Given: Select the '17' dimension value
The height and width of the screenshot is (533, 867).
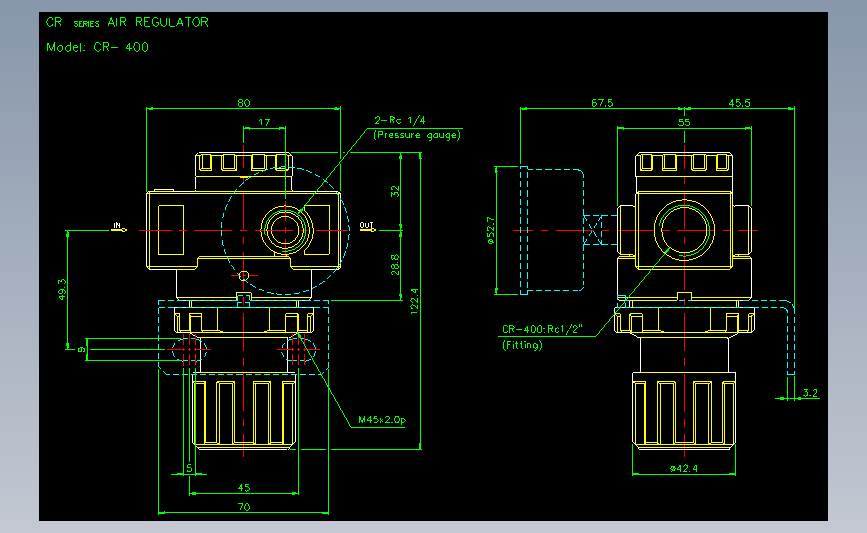Looking at the screenshot, I should pos(264,122).
